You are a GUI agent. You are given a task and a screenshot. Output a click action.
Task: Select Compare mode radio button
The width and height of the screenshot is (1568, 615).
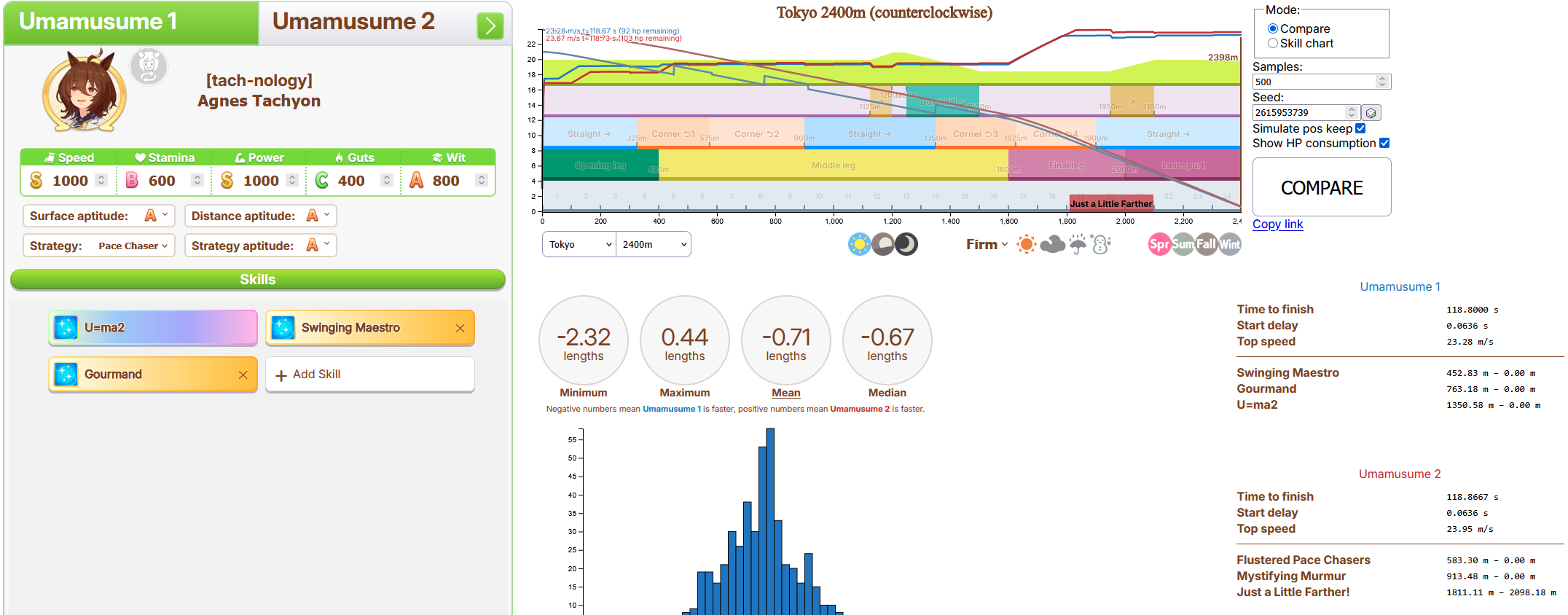(x=1273, y=28)
